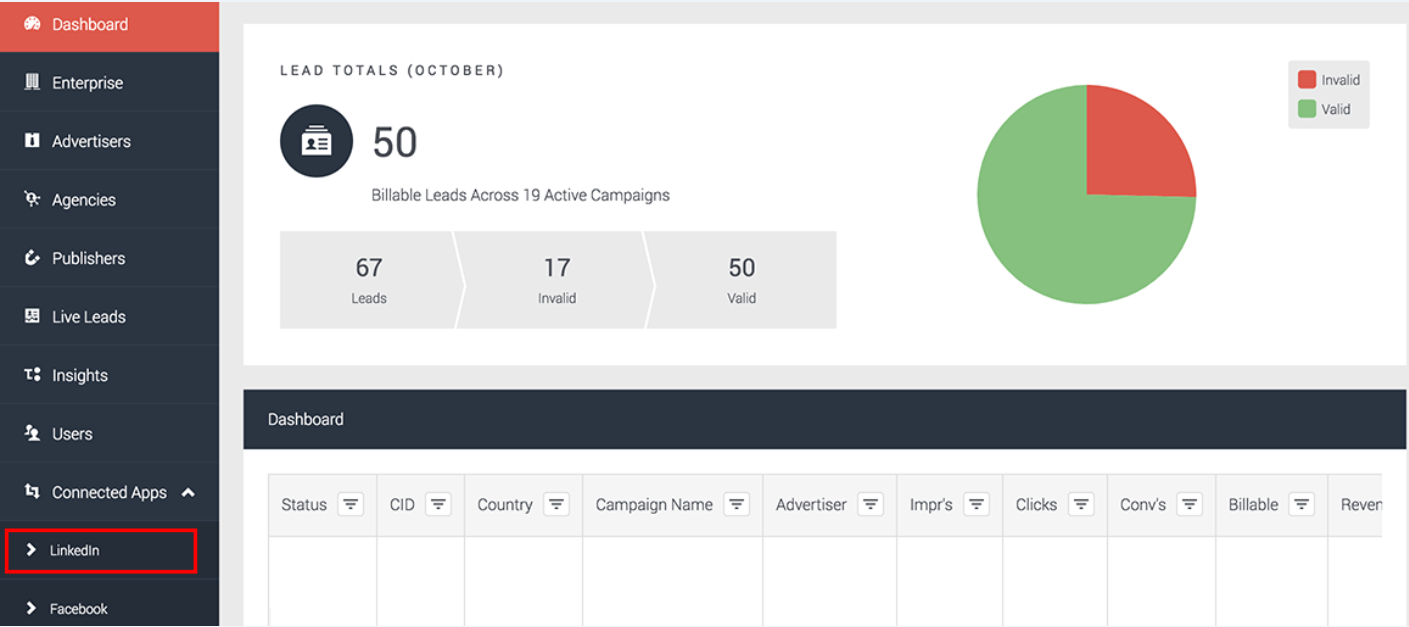Open filter for Clicks column

pyautogui.click(x=1081, y=505)
